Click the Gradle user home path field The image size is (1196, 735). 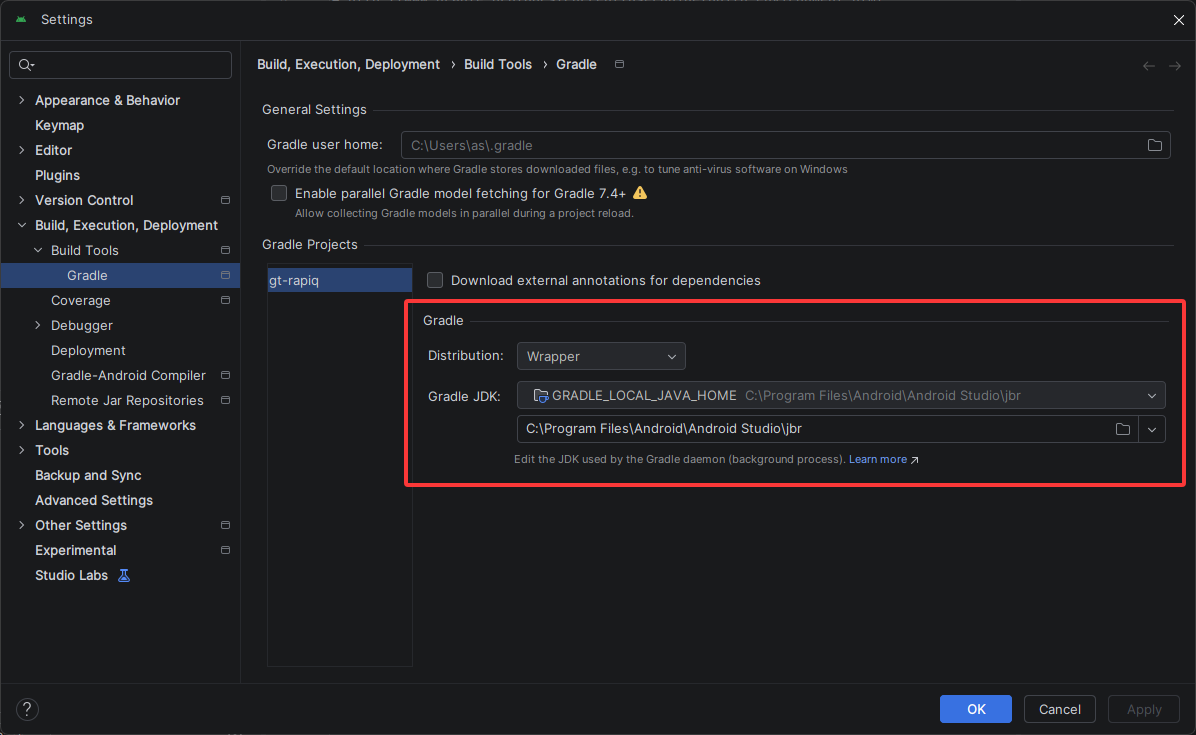tap(786, 145)
